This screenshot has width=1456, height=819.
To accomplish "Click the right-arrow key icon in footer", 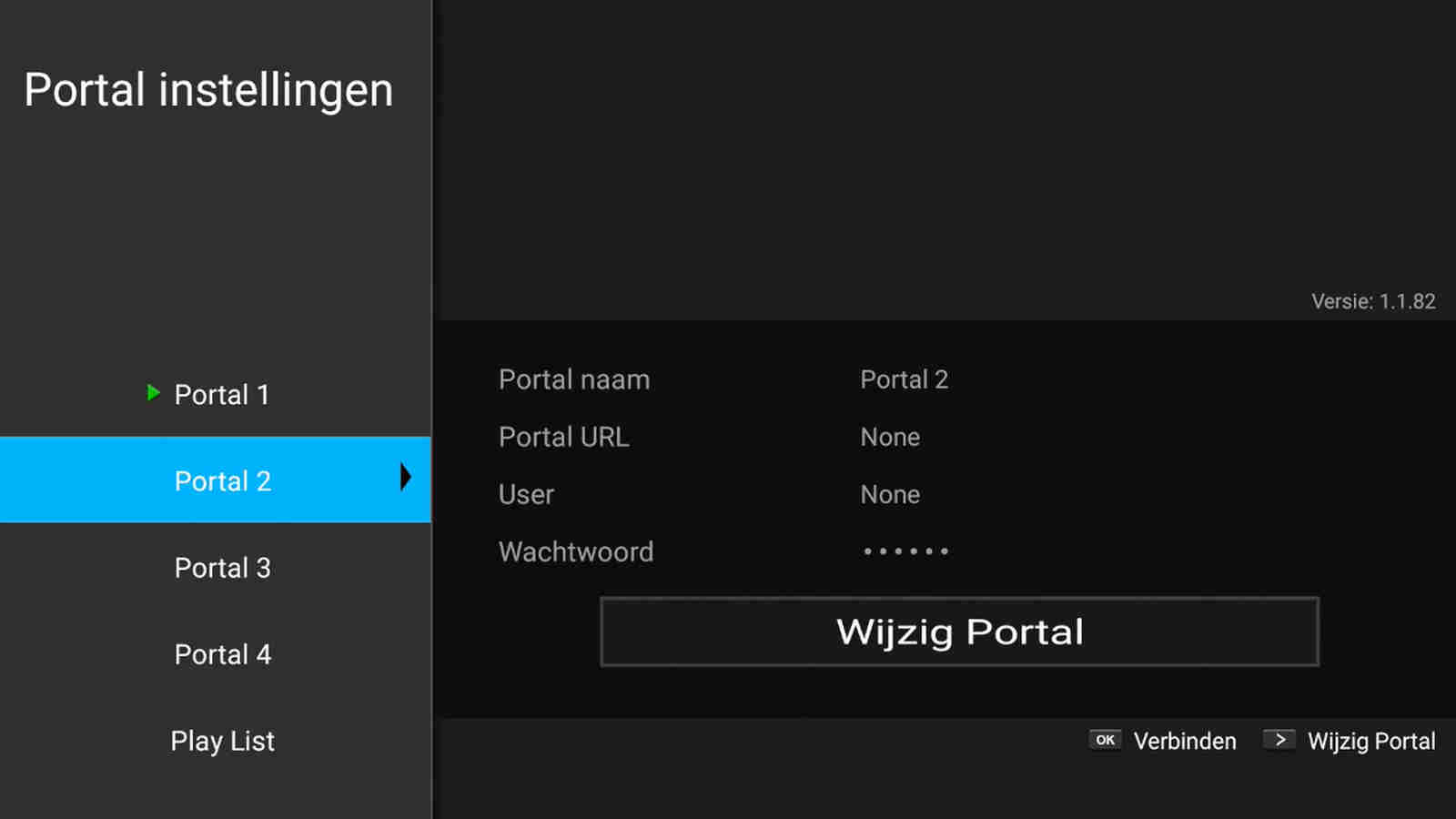I will [x=1279, y=740].
